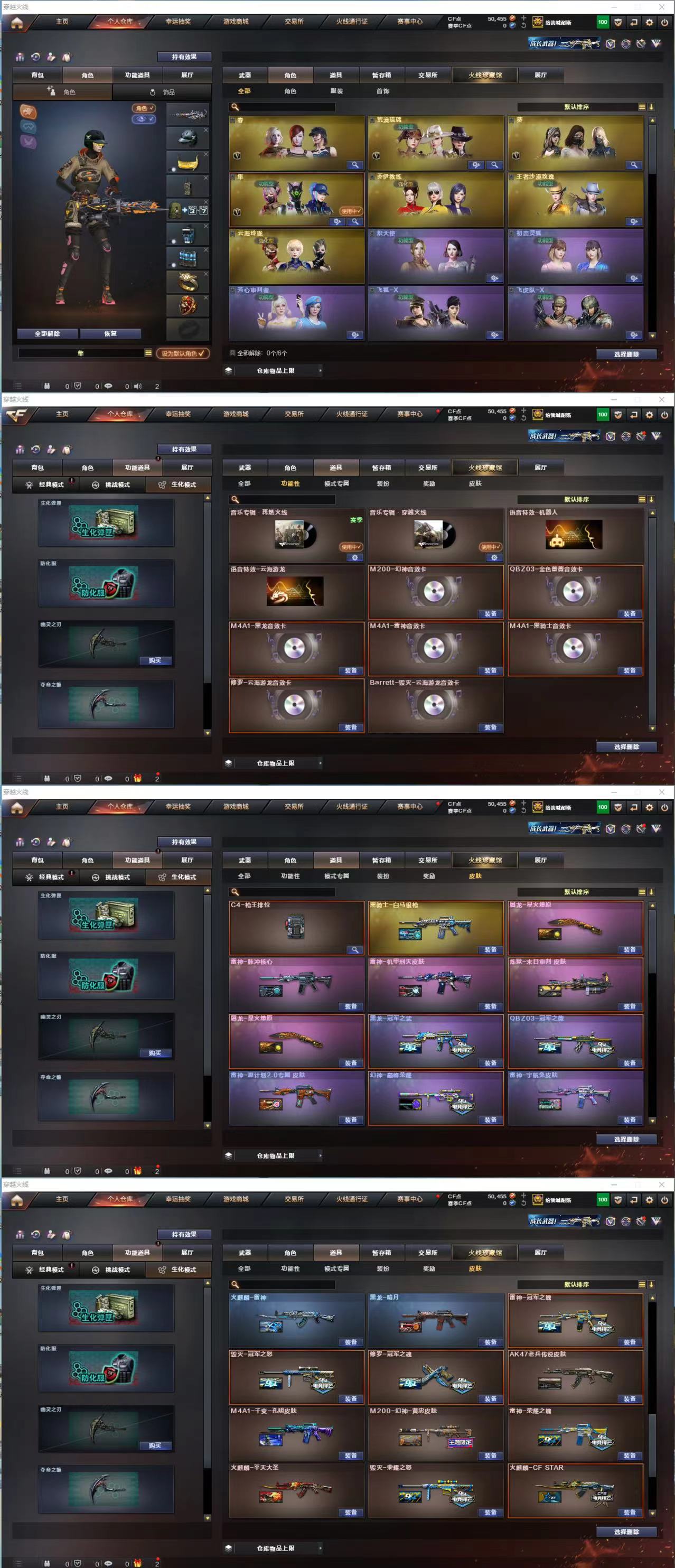The width and height of the screenshot is (675, 1568).
Task: Click the search magnifier in the C4-枪王排位 window
Action: coord(235,892)
